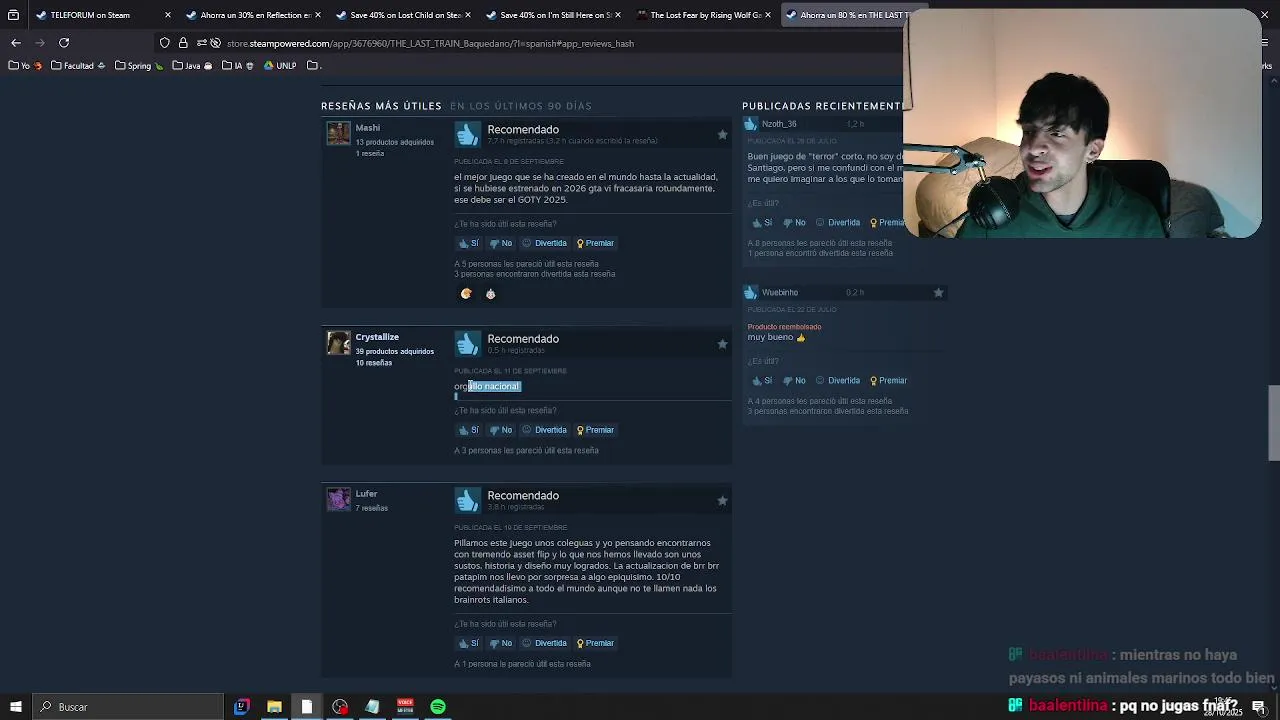1280x720 pixels.
Task: Click the Windows Buscar search box
Action: [x=128, y=707]
